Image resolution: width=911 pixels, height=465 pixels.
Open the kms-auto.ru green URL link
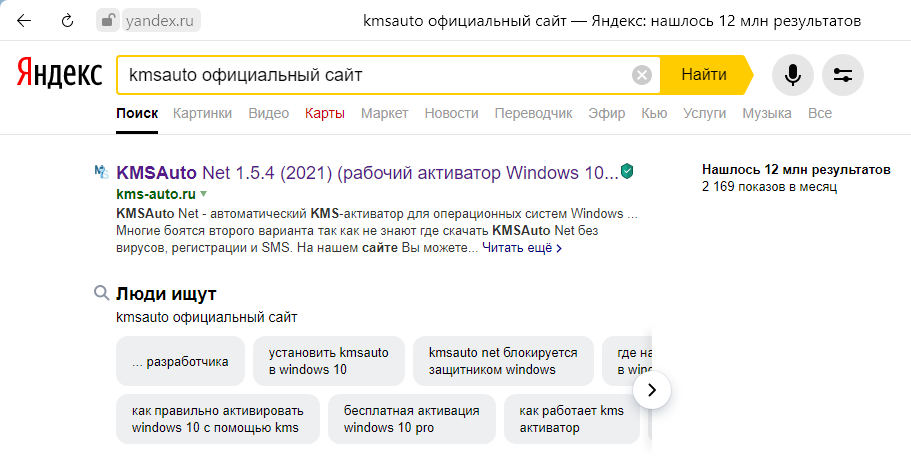coord(156,194)
